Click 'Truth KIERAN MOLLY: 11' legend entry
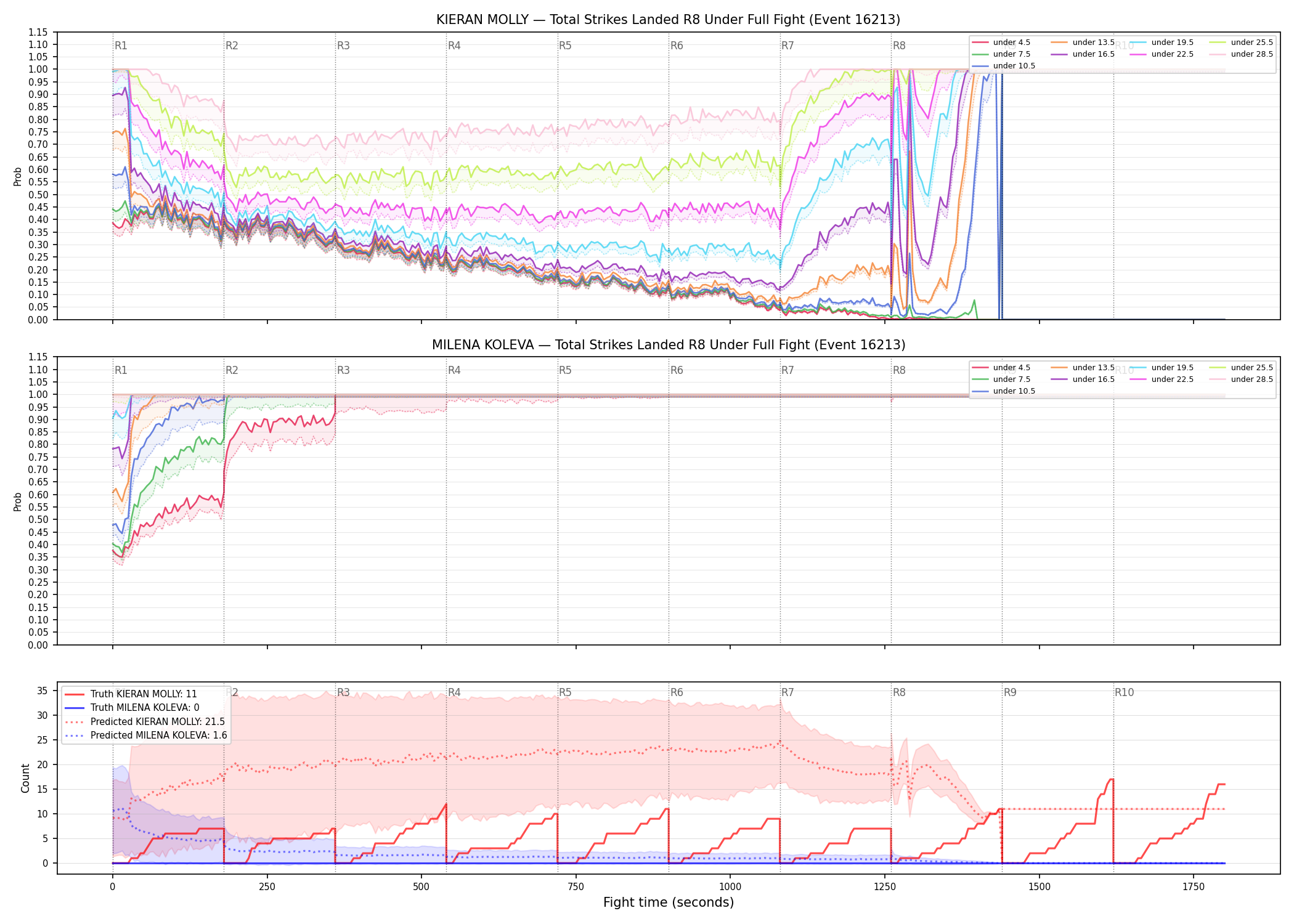Screen dimensions: 1294x924 click(131, 694)
